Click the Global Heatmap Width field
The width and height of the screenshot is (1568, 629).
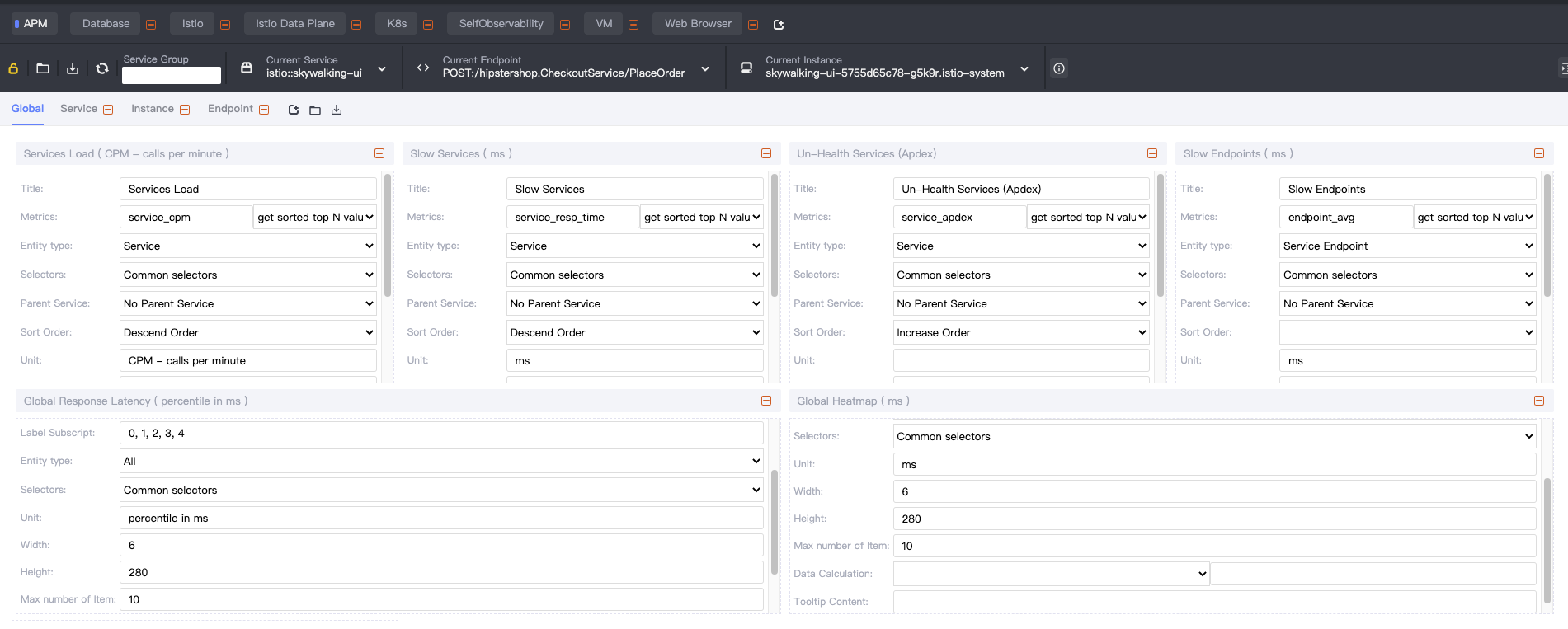click(x=1214, y=491)
